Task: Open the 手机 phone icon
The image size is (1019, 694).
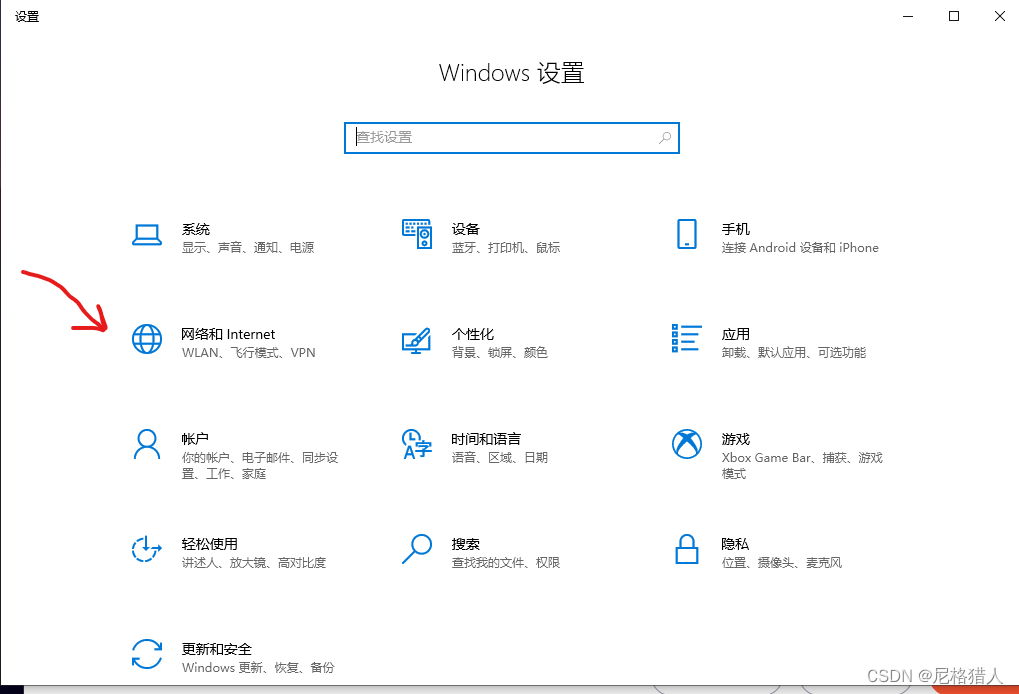Action: tap(687, 234)
